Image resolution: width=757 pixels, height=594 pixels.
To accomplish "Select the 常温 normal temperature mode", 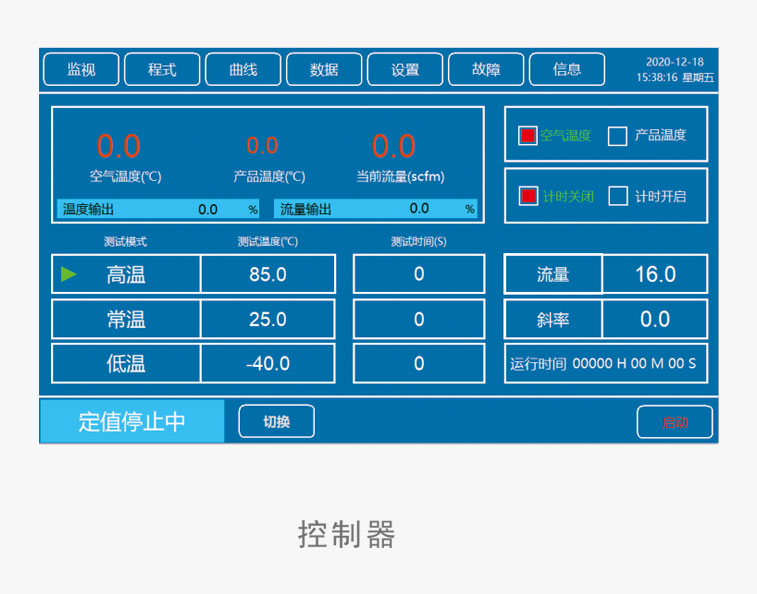I will 126,319.
